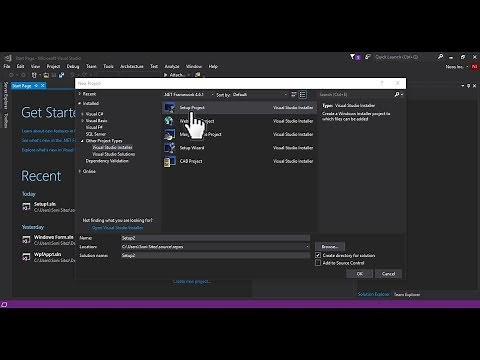Switch templates to medium list view
Image resolution: width=480 pixels, height=360 pixels.
(x=302, y=95)
